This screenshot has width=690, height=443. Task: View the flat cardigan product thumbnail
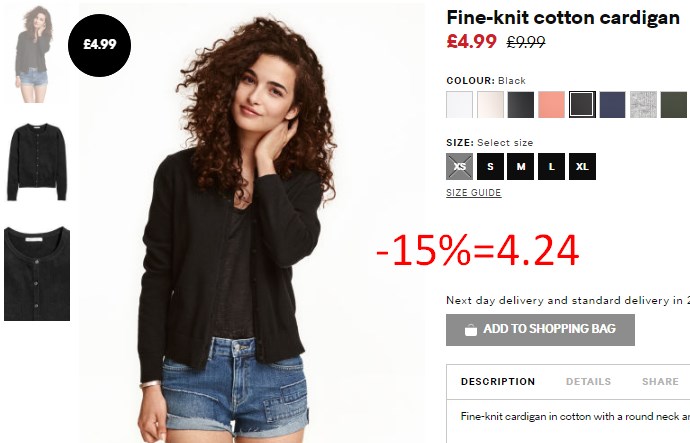pyautogui.click(x=37, y=162)
